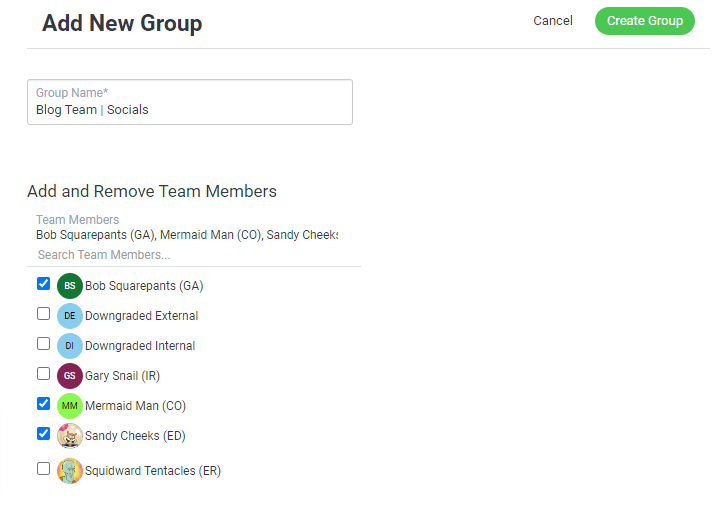Cancel adding the new group

(553, 21)
